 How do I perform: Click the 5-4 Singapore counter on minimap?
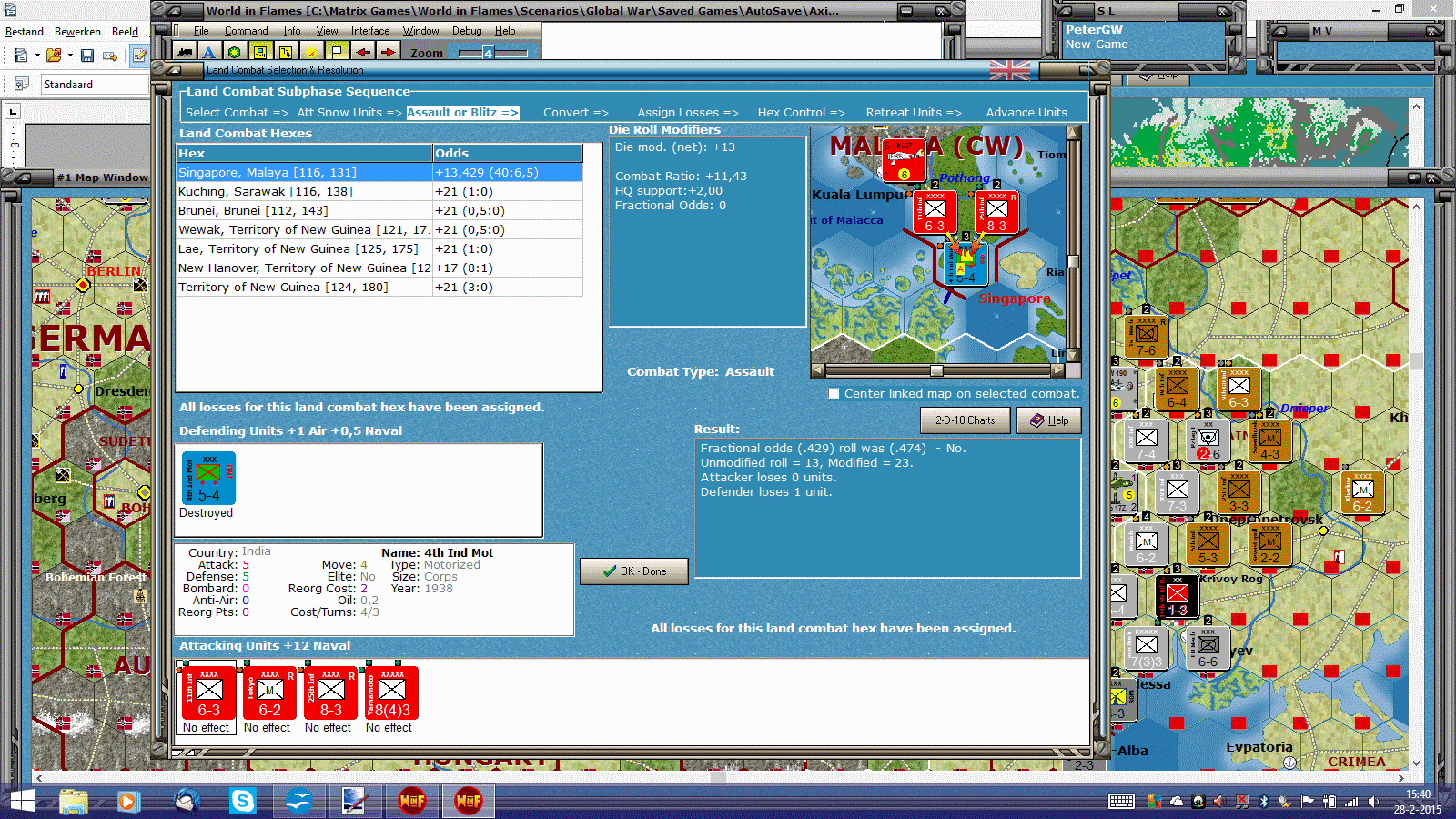pos(966,266)
